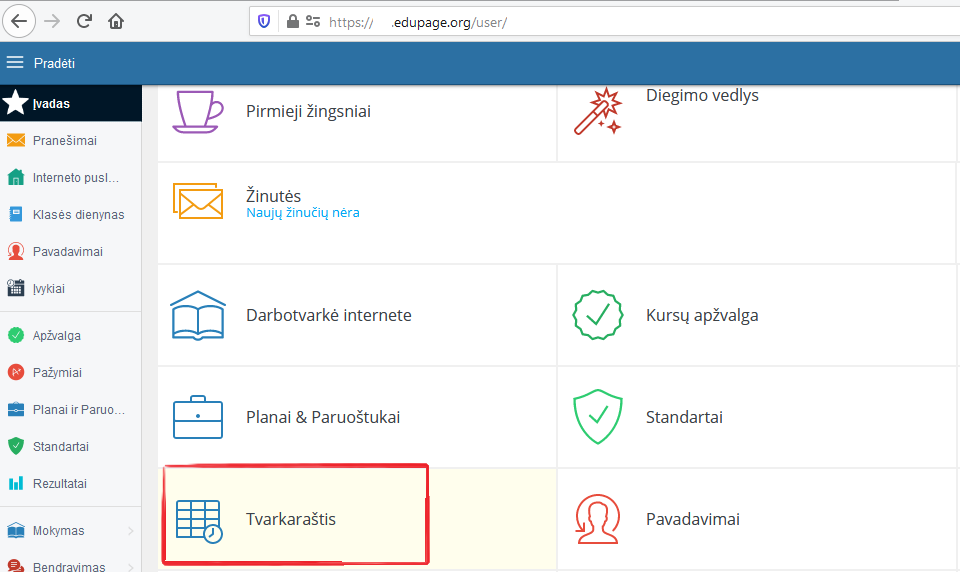Click Darbotvarkė internete tile label
This screenshot has width=960, height=572.
tap(329, 315)
